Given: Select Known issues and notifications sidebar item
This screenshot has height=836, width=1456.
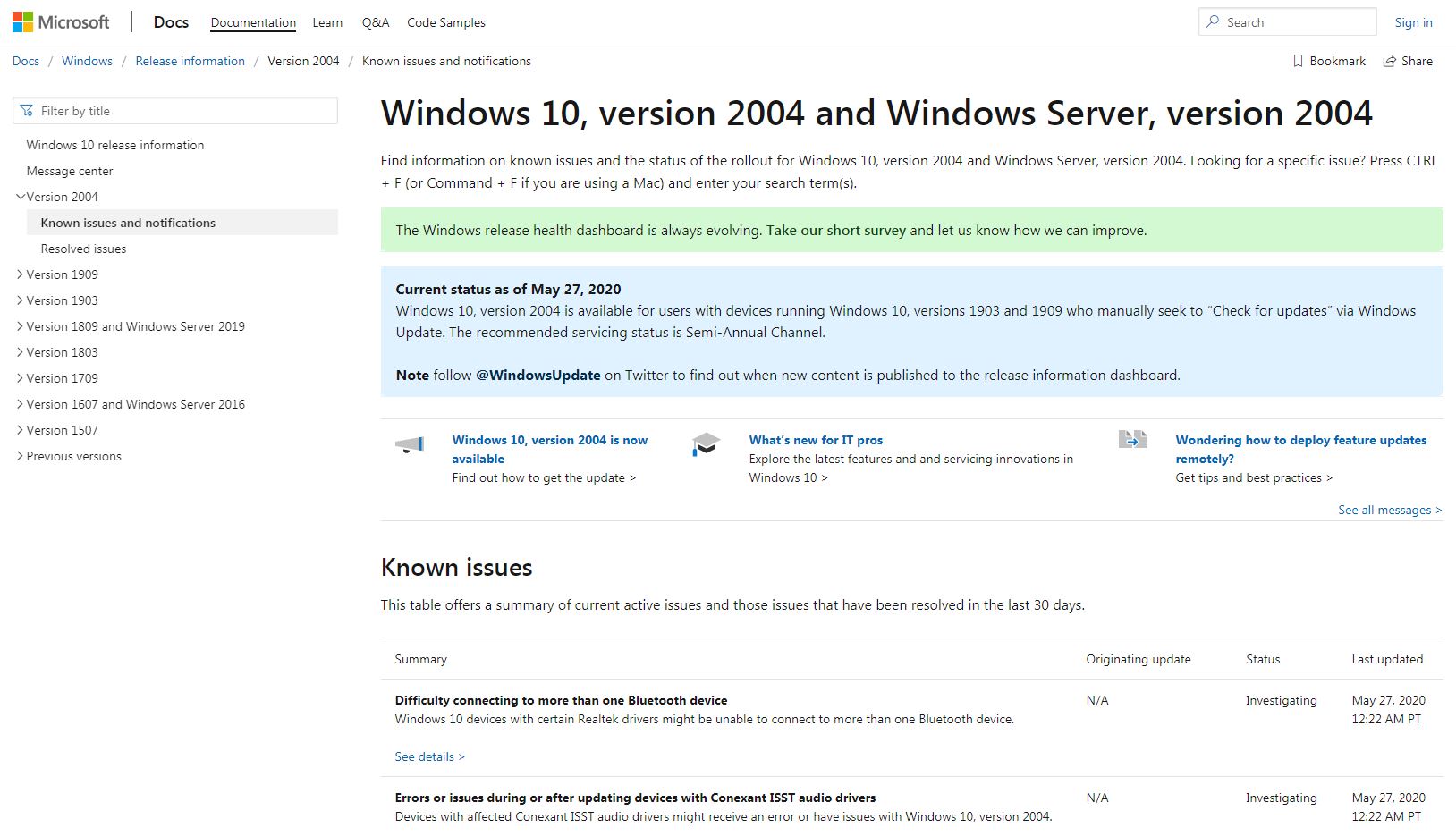Looking at the screenshot, I should click(x=182, y=223).
